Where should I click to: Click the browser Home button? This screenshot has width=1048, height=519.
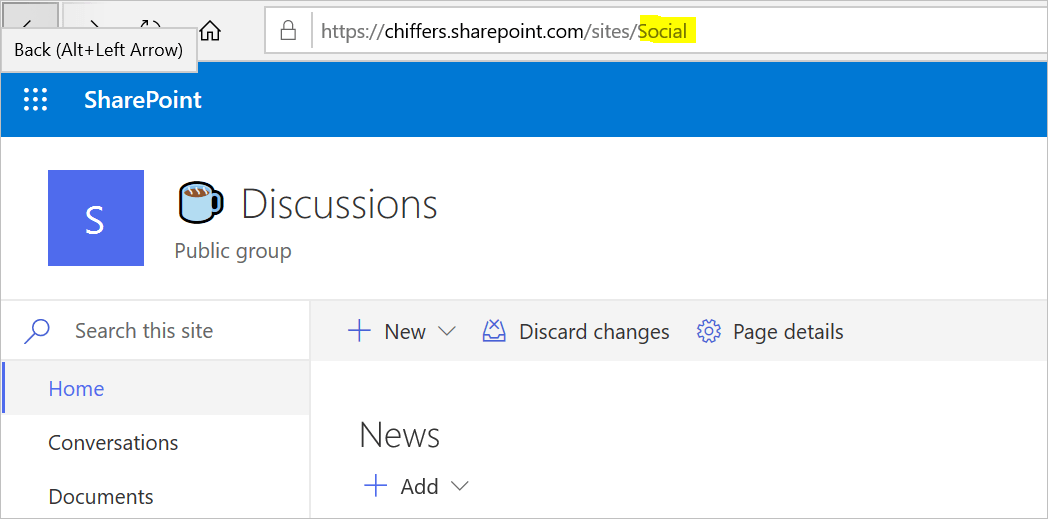click(210, 29)
